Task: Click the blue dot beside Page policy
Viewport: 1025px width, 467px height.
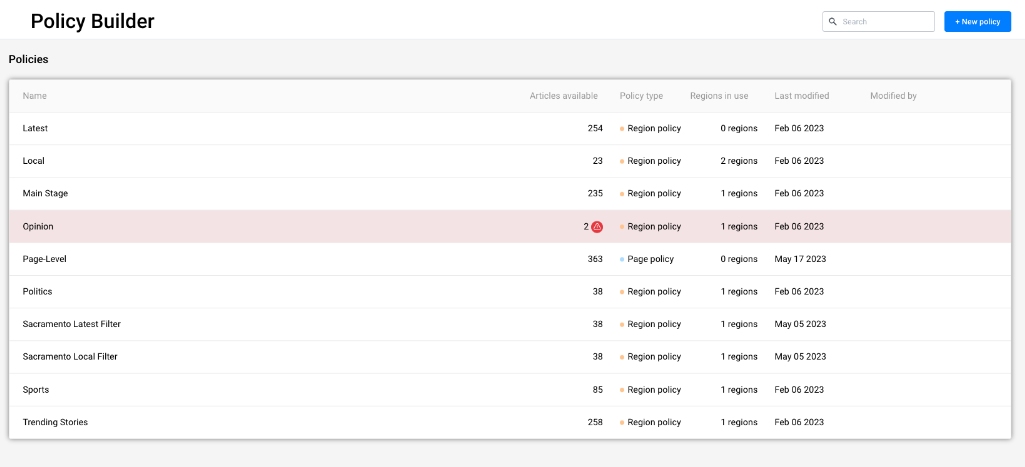Action: click(622, 259)
